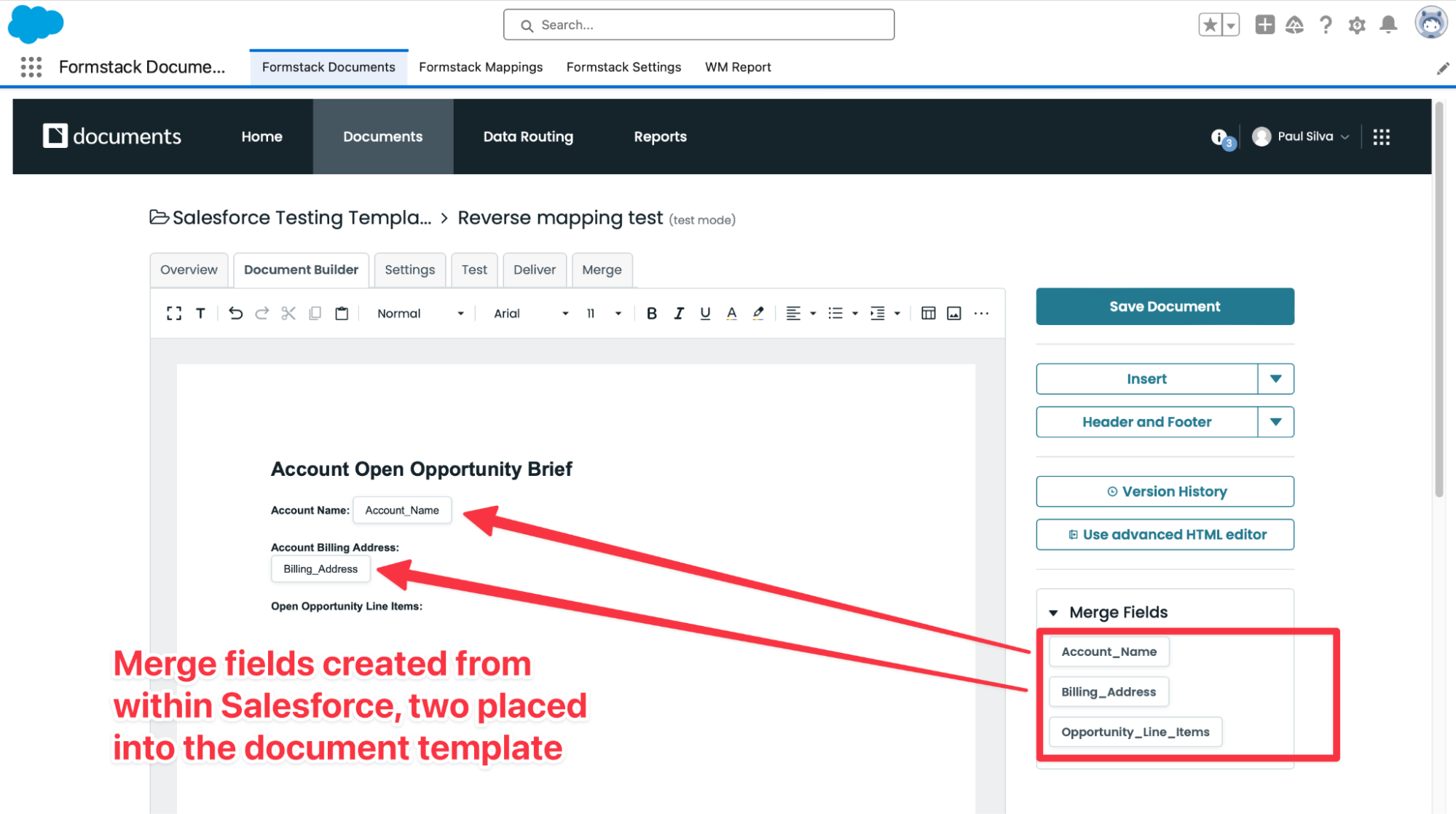
Task: Open the Normal paragraph style dropdown
Action: (420, 313)
